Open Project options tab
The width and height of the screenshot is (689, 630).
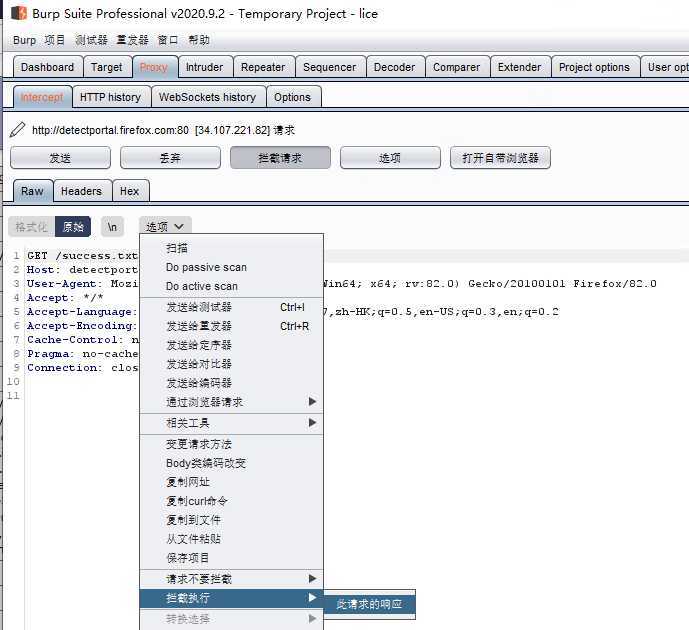coord(595,67)
